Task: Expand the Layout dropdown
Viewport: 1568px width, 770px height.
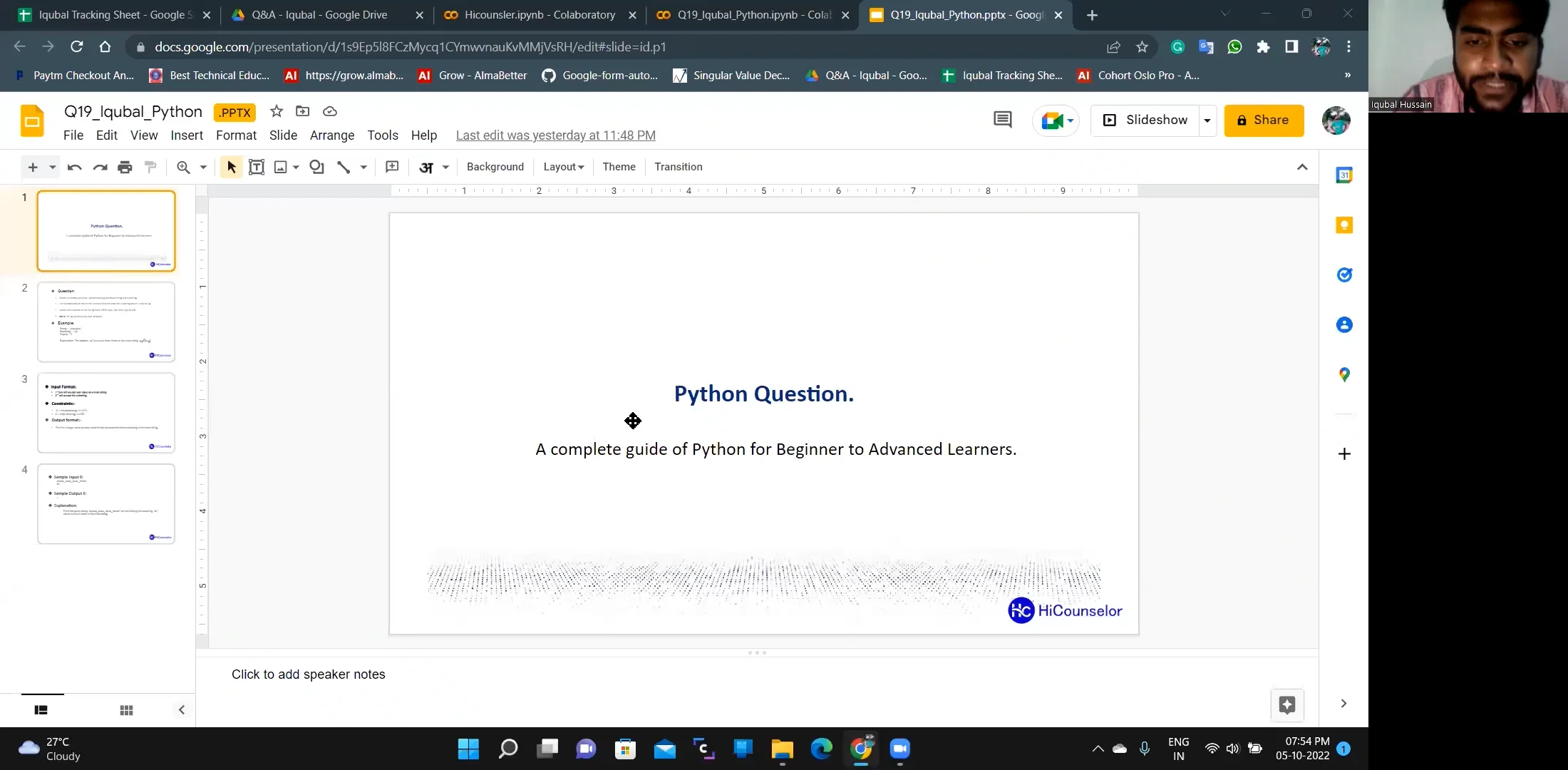Action: coord(563,167)
